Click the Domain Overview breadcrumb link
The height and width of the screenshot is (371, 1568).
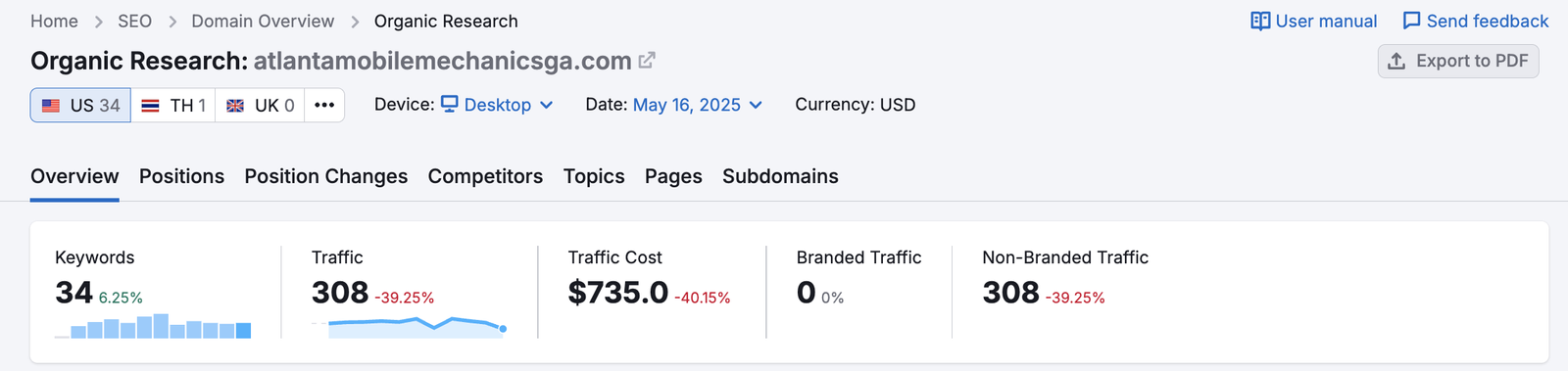coord(263,21)
